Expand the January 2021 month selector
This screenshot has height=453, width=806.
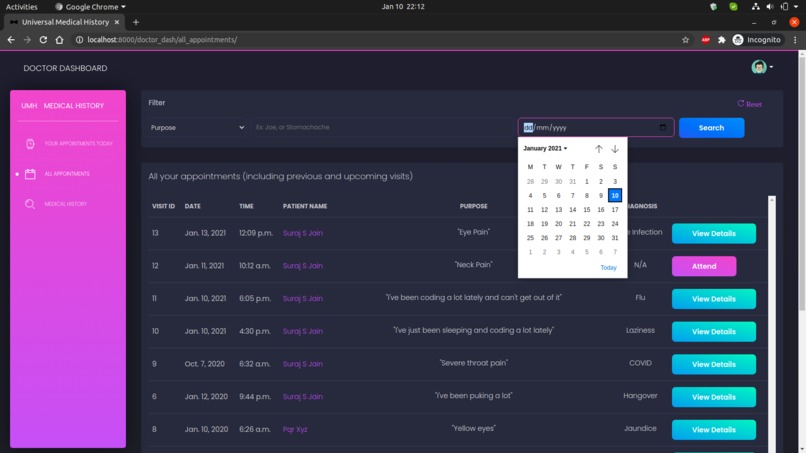pyautogui.click(x=545, y=149)
